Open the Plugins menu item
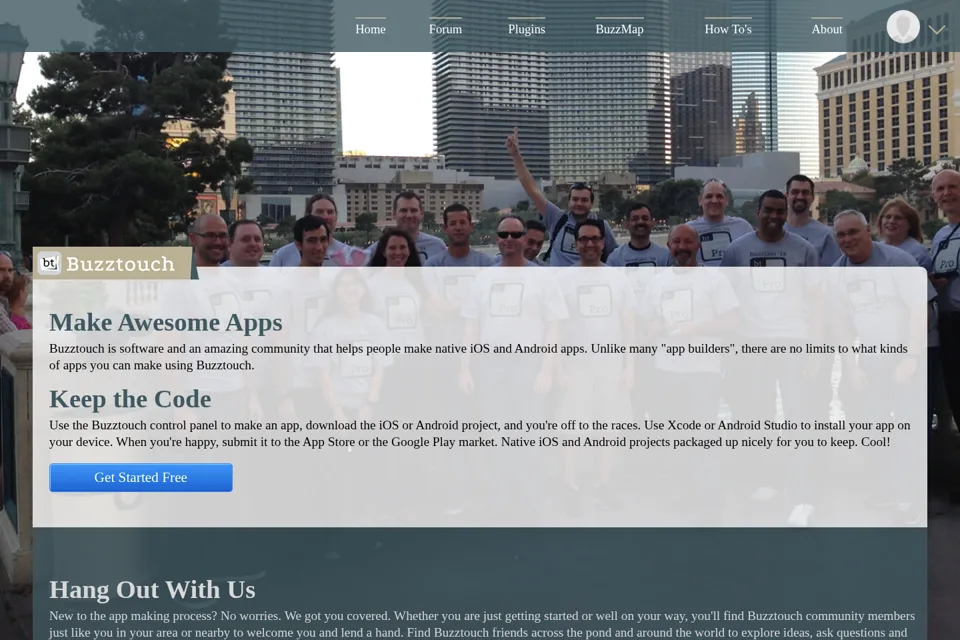The width and height of the screenshot is (960, 640). [x=527, y=29]
